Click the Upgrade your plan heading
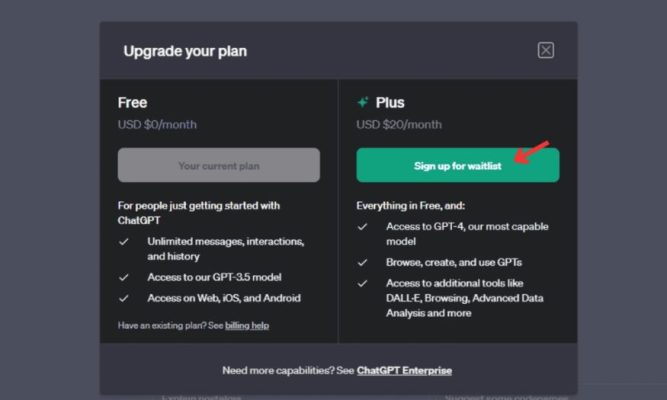The image size is (667, 400). tap(185, 51)
